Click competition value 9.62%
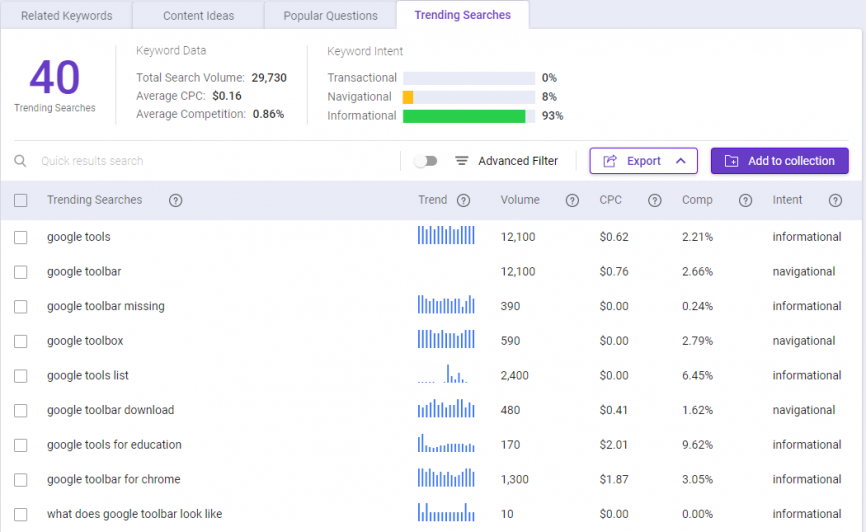The height and width of the screenshot is (532, 866). coord(697,445)
